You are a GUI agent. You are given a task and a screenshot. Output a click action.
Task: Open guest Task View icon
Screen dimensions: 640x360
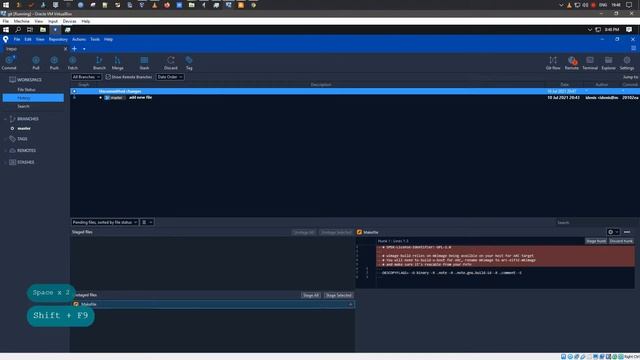pyautogui.click(x=30, y=30)
